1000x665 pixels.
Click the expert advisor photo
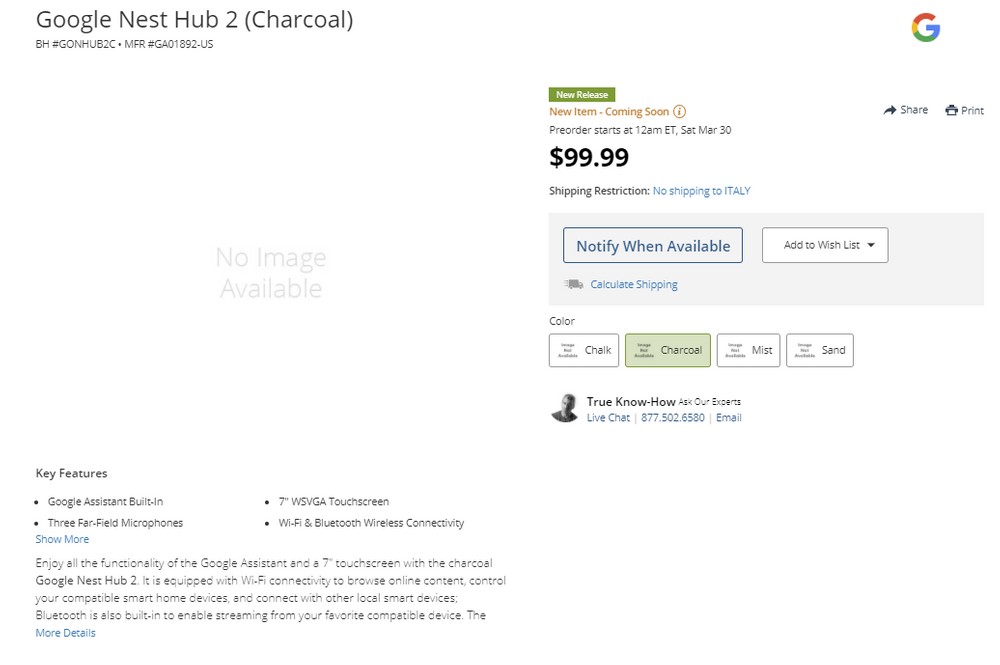pyautogui.click(x=564, y=408)
